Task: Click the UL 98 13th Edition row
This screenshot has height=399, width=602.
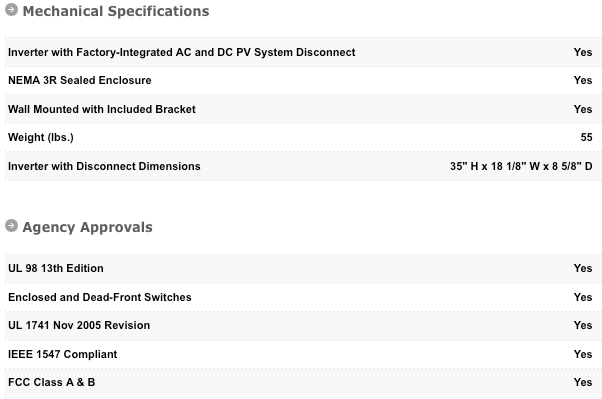Action: click(x=303, y=268)
